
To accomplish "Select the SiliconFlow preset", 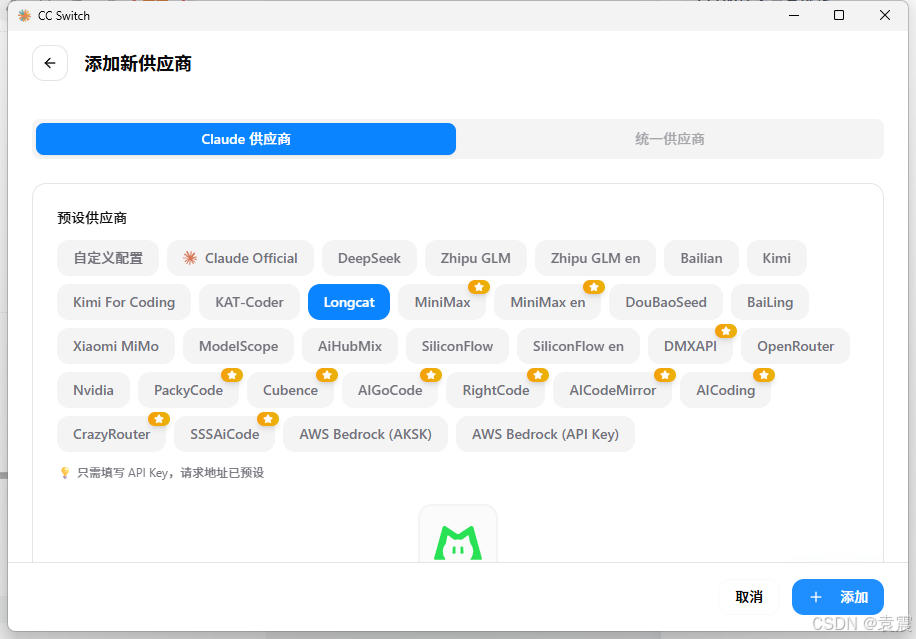I will 457,346.
